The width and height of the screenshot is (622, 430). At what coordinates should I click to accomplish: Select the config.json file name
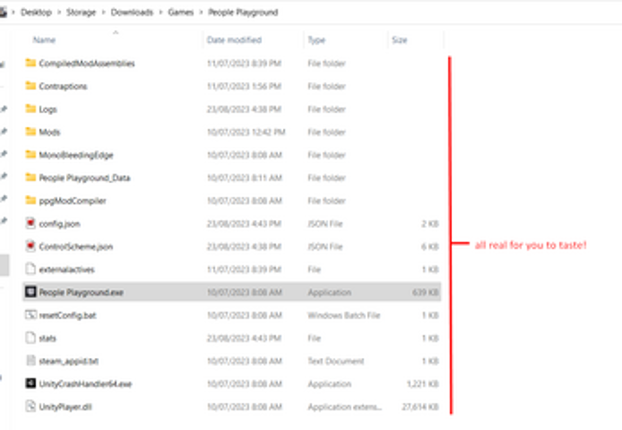pyautogui.click(x=60, y=224)
